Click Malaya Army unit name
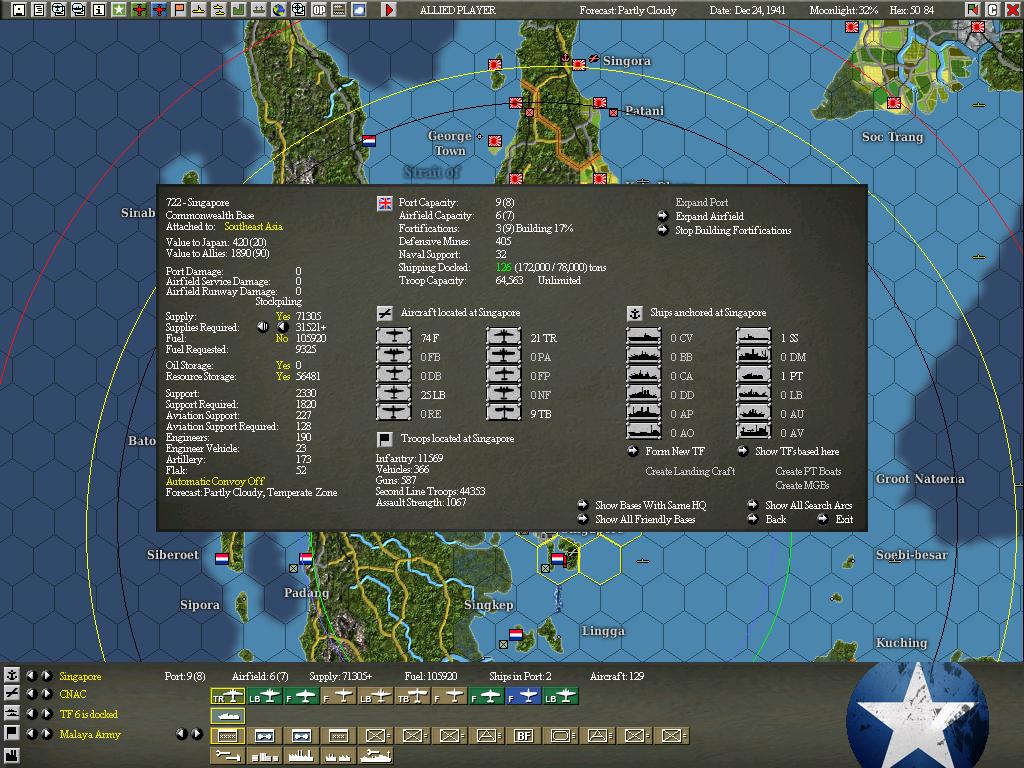 pyautogui.click(x=90, y=734)
